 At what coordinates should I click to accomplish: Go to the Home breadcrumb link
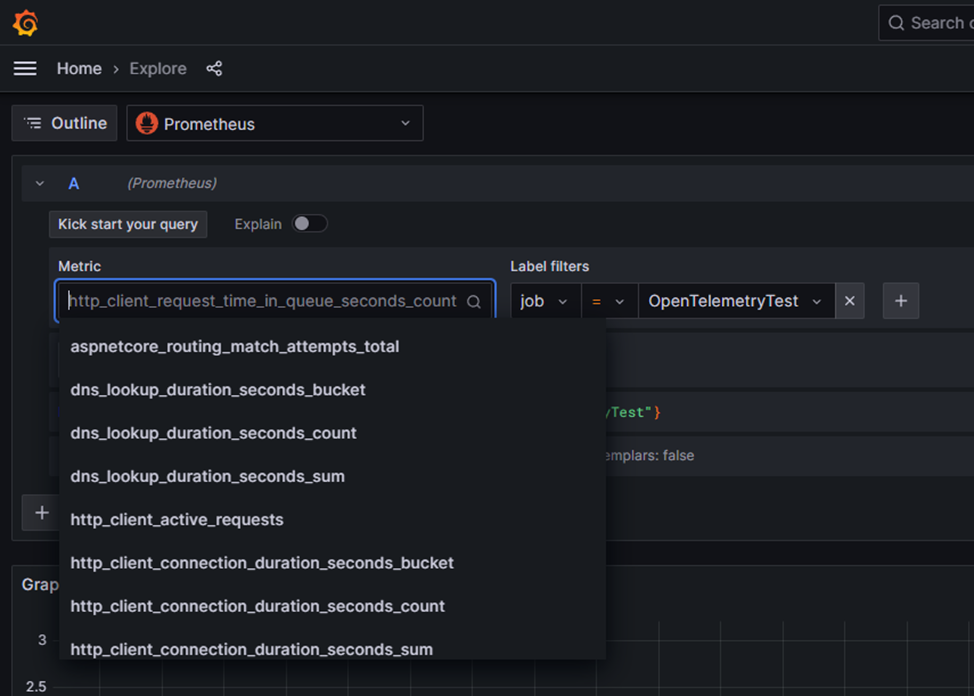point(79,68)
